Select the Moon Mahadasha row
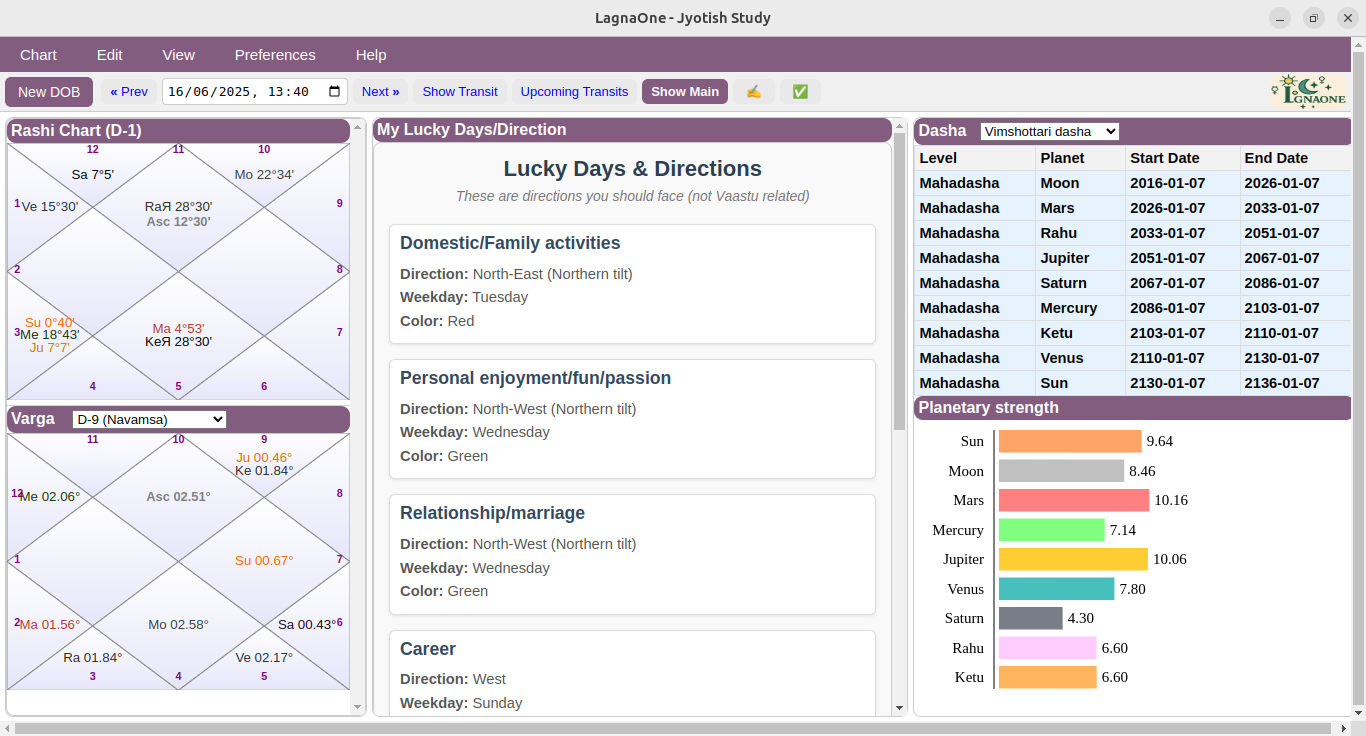The image size is (1366, 736). (1132, 183)
